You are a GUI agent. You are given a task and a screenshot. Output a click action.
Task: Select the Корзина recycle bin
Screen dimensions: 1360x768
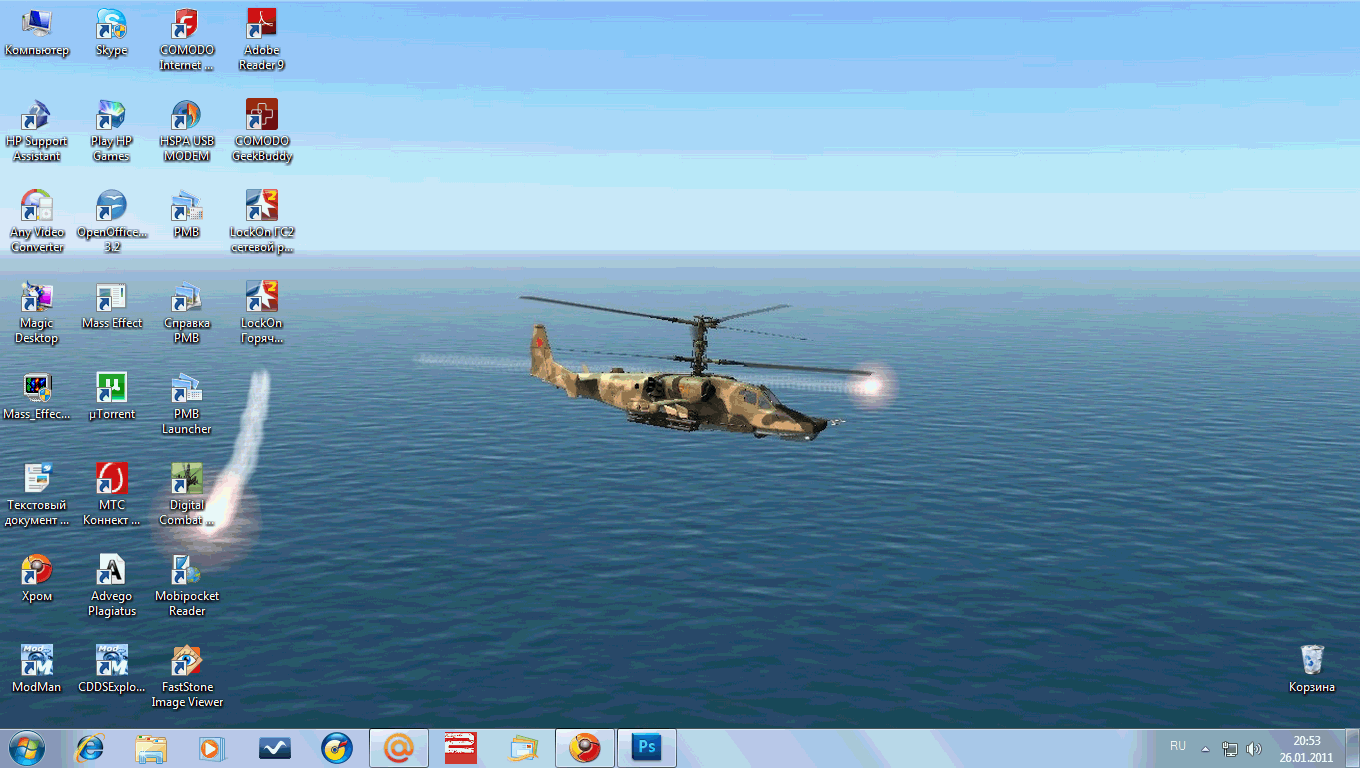click(1312, 670)
